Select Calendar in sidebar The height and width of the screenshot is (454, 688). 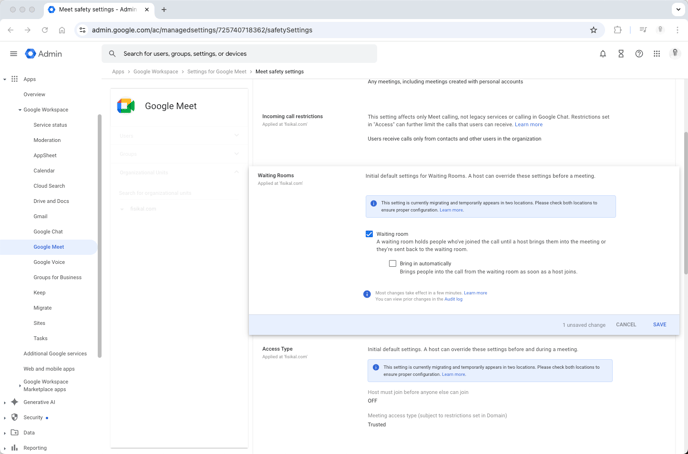44,171
